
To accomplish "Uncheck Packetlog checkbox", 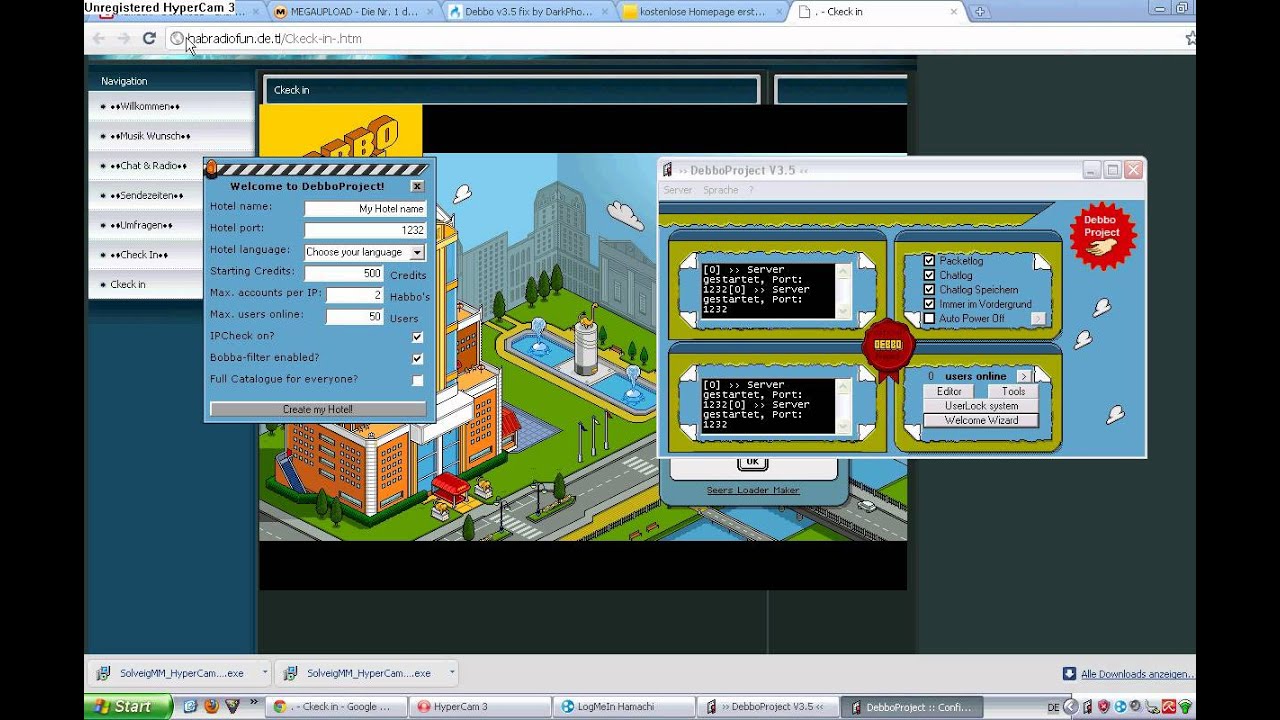I will [x=929, y=261].
